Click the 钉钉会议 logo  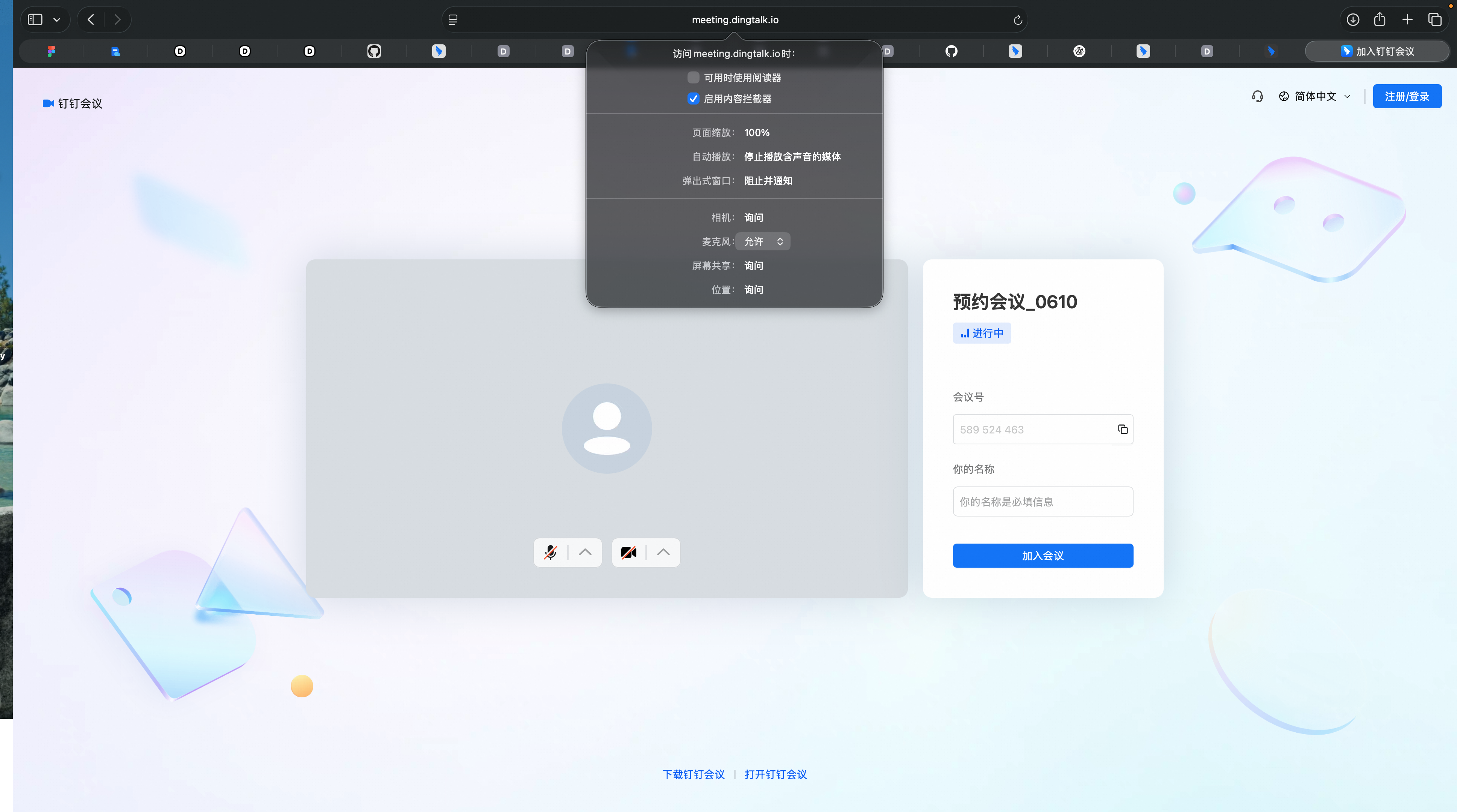tap(72, 103)
